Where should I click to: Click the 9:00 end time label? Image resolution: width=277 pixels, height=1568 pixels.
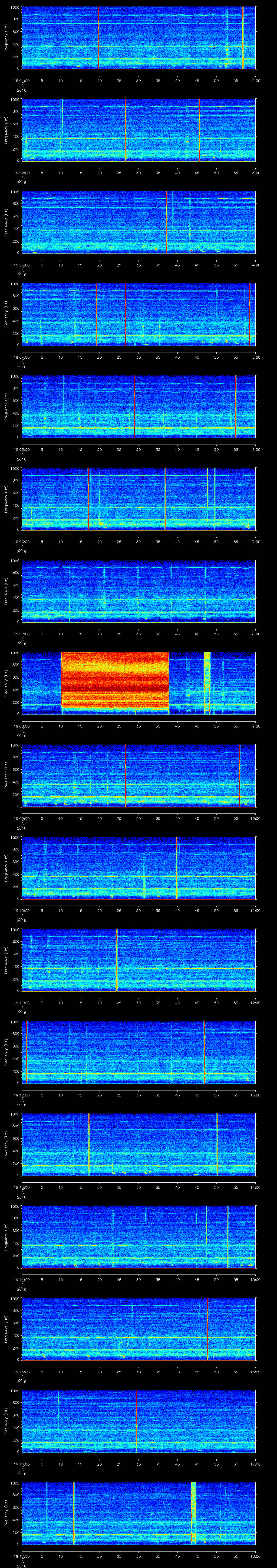(256, 726)
